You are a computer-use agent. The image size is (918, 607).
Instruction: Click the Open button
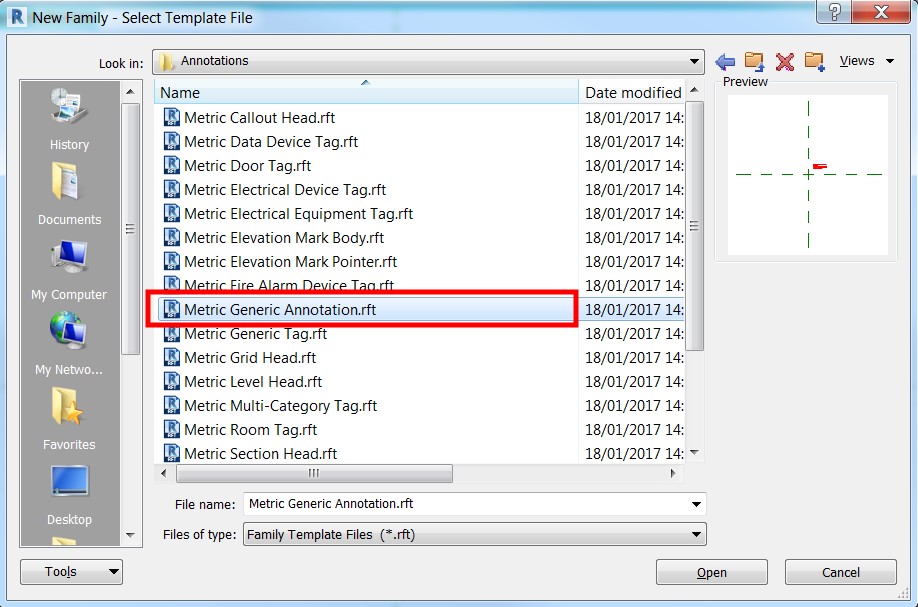coord(711,572)
